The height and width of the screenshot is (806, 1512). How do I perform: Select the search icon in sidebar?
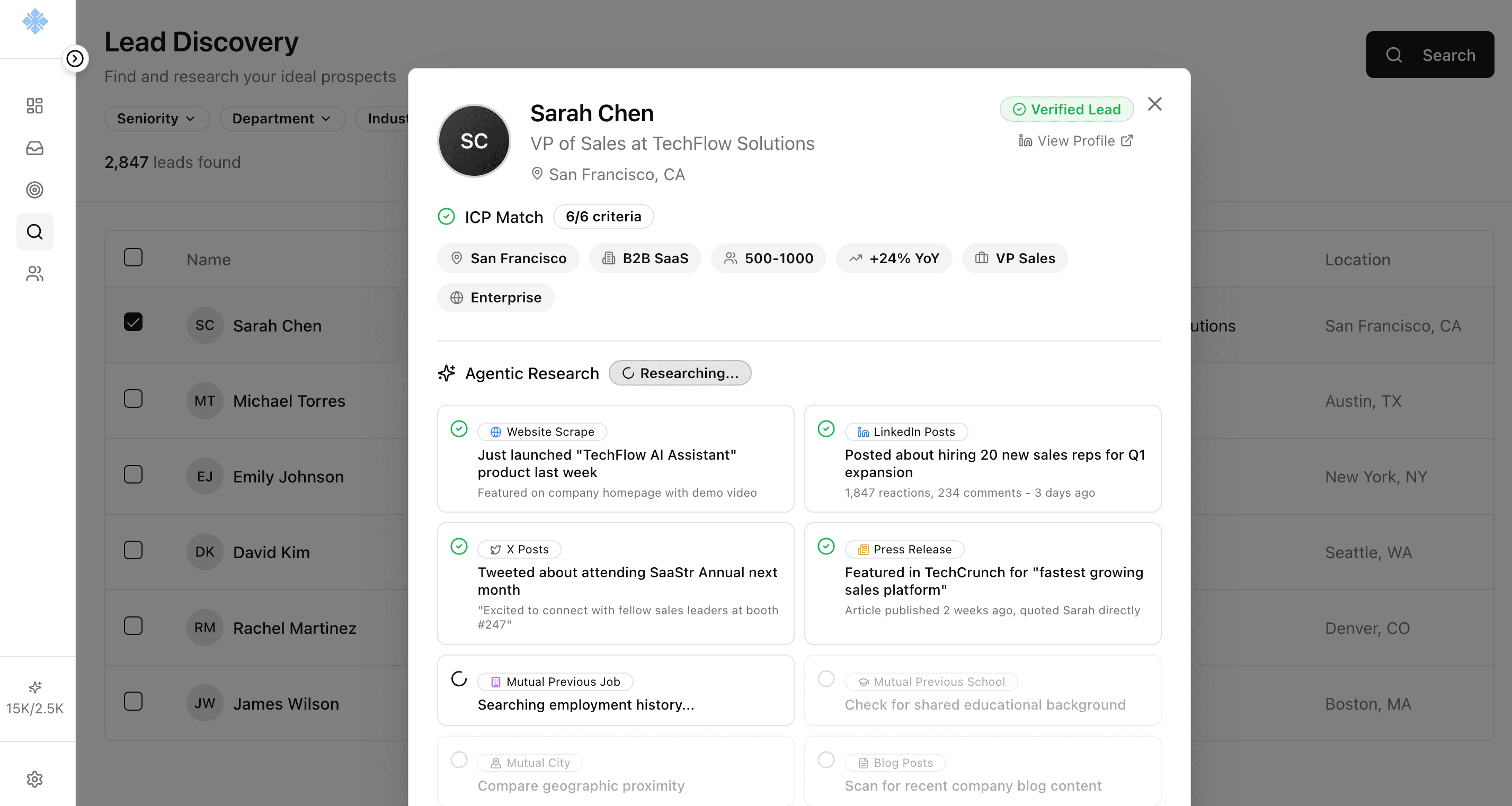(x=34, y=232)
